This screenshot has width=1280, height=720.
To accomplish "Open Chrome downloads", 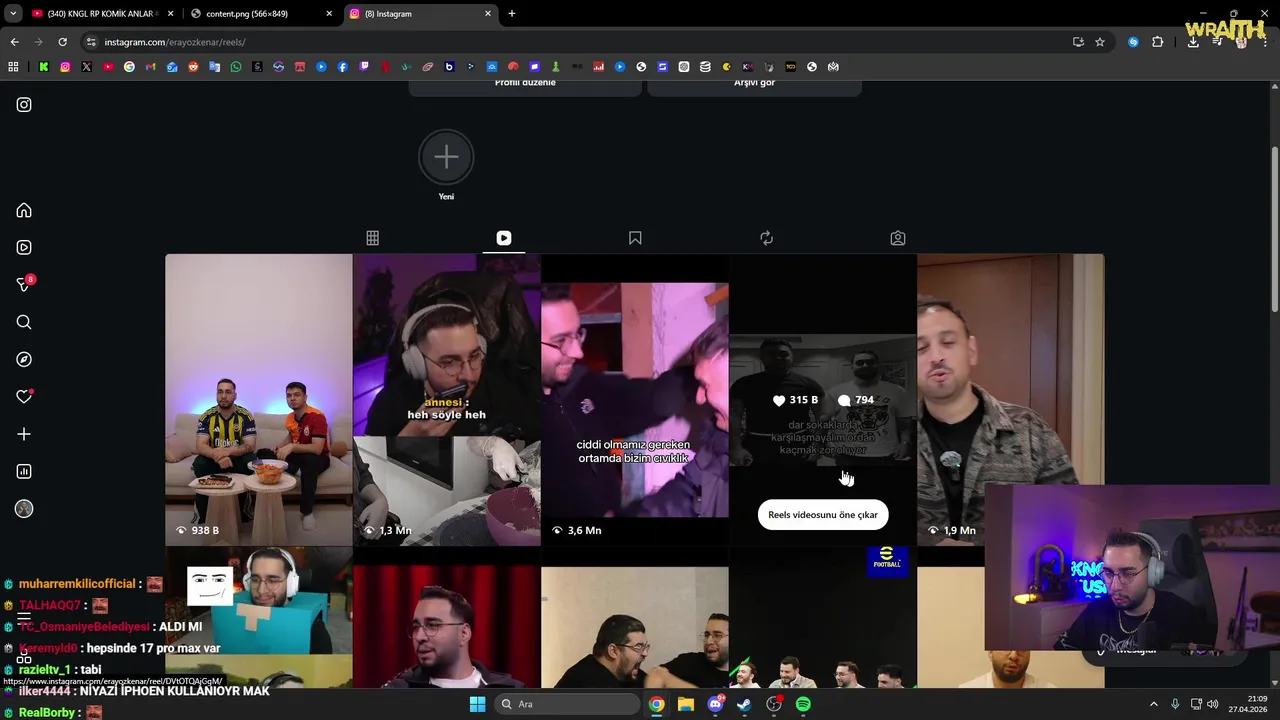I will [x=1193, y=42].
